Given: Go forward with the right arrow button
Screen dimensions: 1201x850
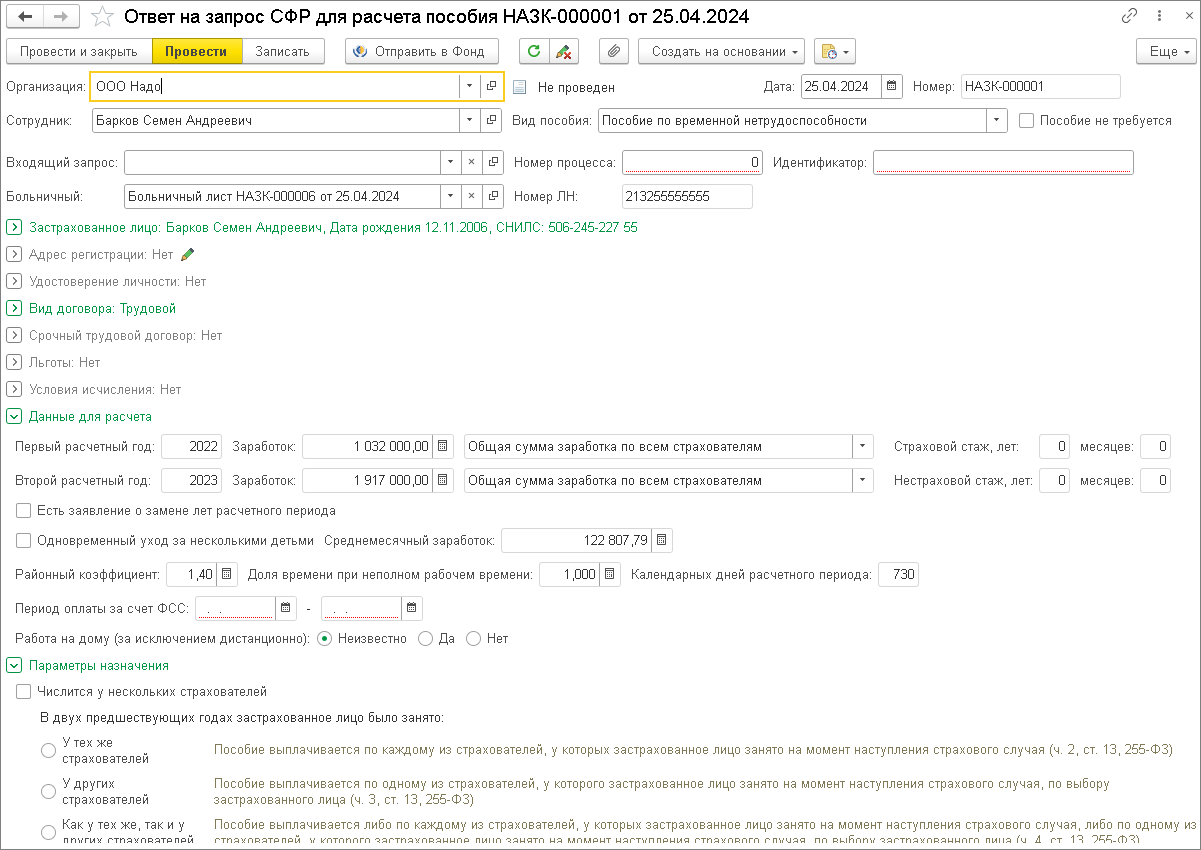Looking at the screenshot, I should (60, 17).
